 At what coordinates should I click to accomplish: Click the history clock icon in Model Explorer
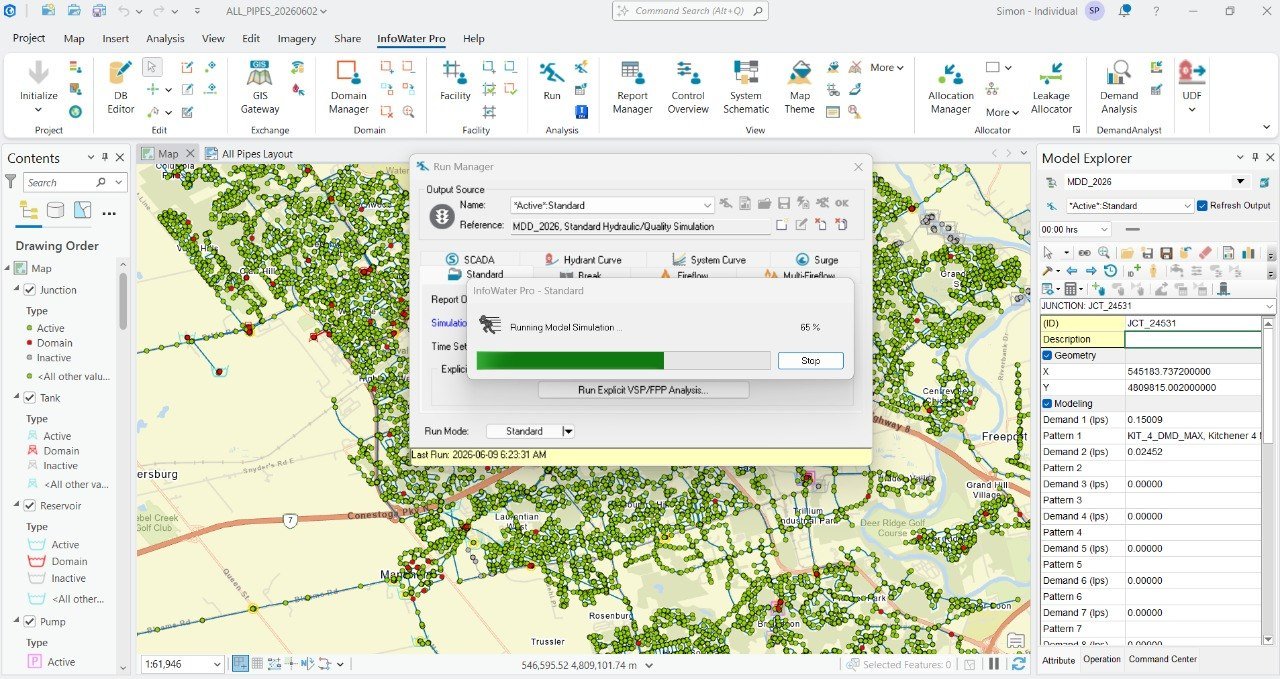[1111, 271]
